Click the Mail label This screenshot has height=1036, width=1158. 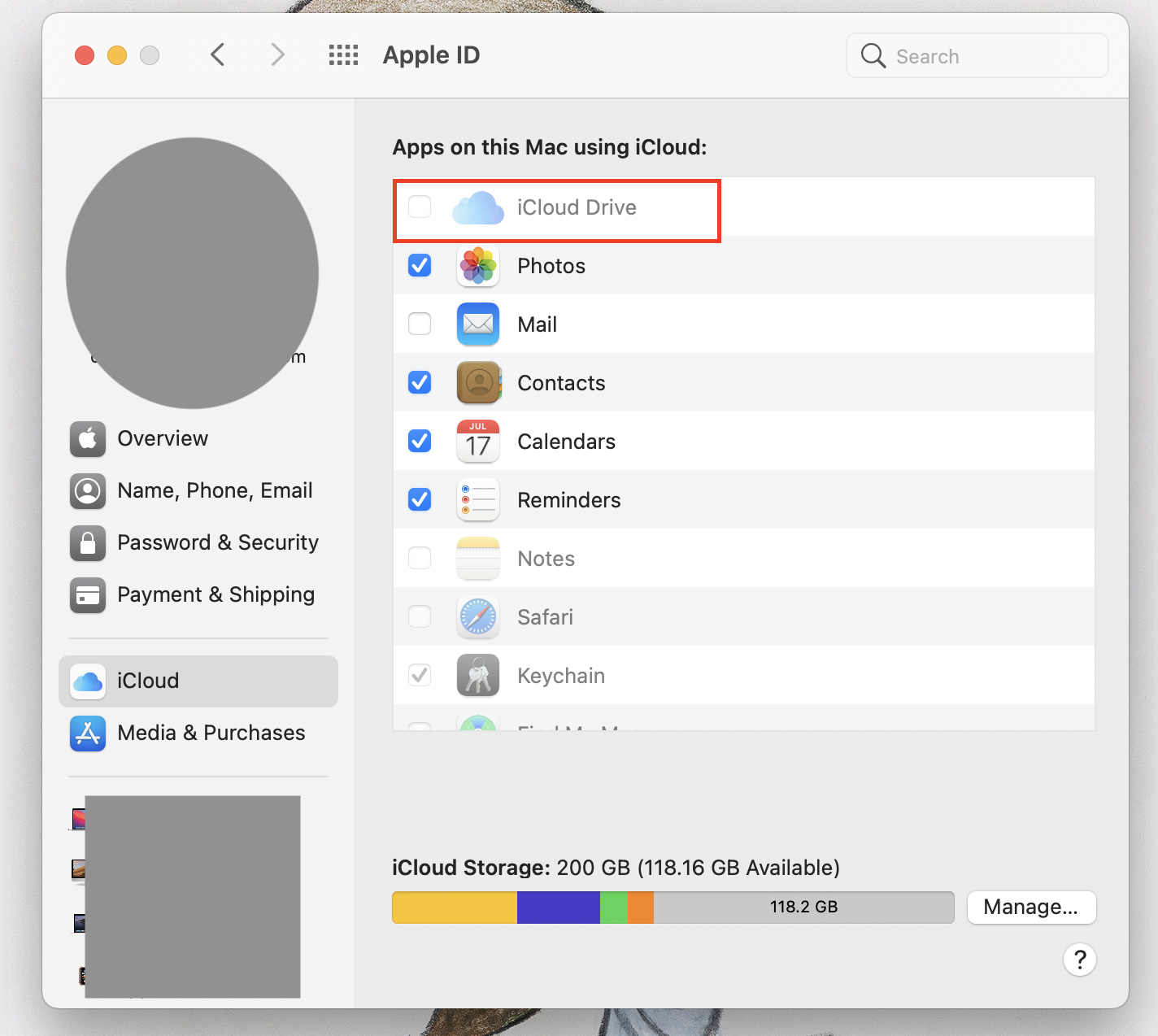538,324
